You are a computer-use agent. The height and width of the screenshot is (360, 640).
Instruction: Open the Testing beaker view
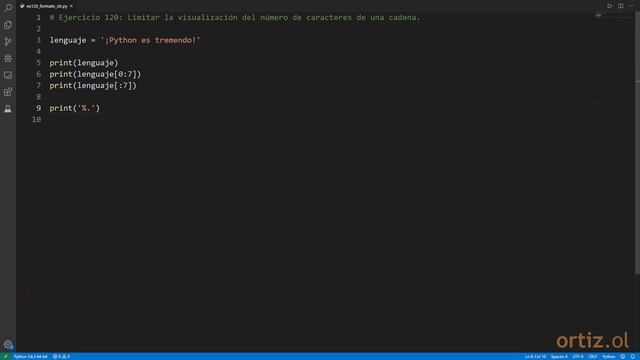[8, 109]
